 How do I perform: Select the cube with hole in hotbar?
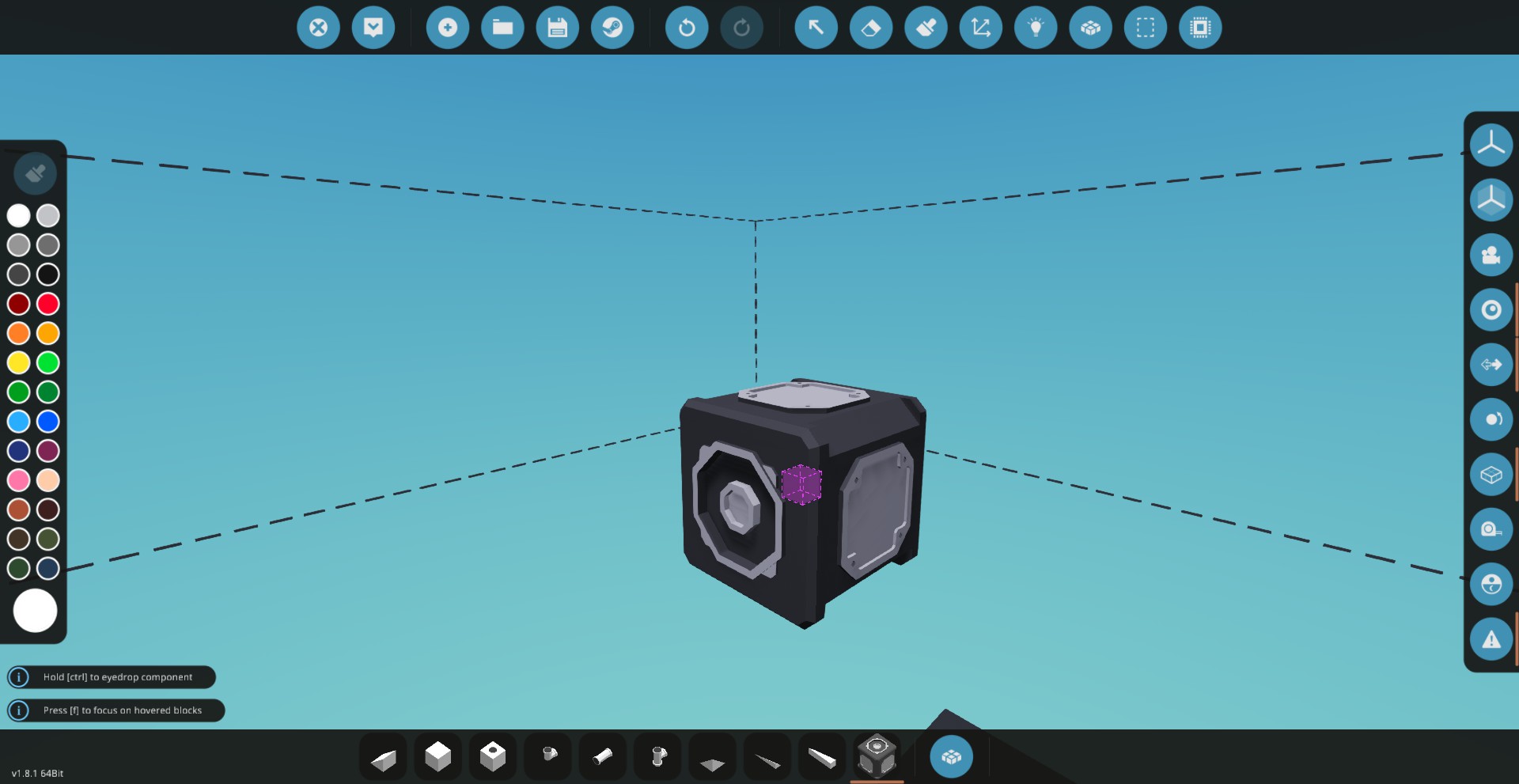click(x=493, y=757)
